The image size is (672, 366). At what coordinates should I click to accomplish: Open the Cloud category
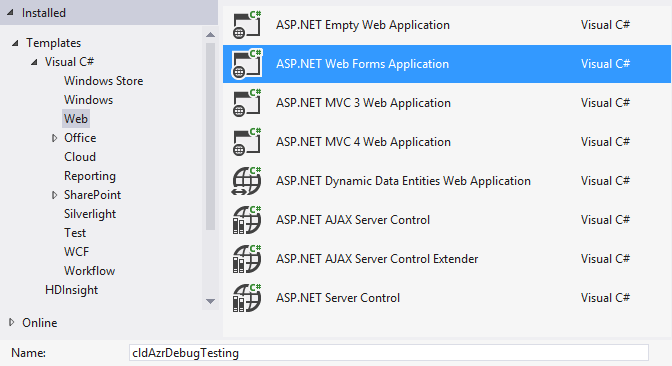[x=80, y=157]
